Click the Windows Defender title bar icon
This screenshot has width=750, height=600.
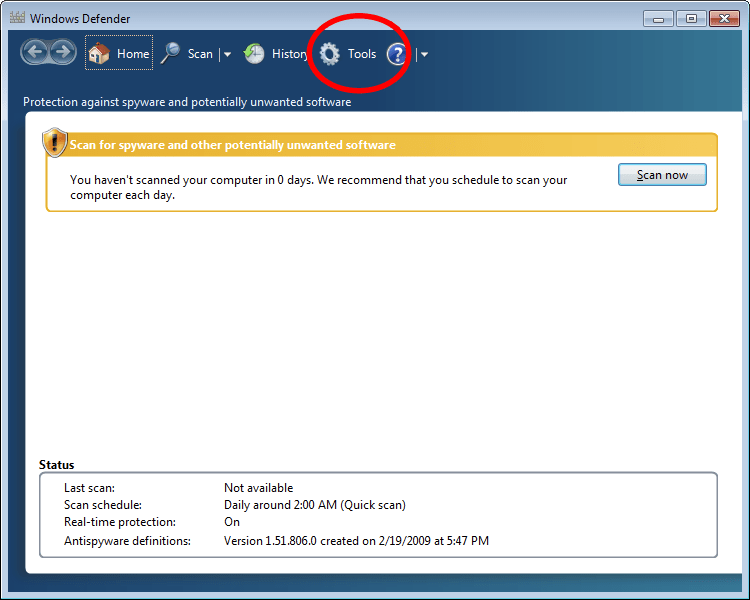[x=17, y=18]
